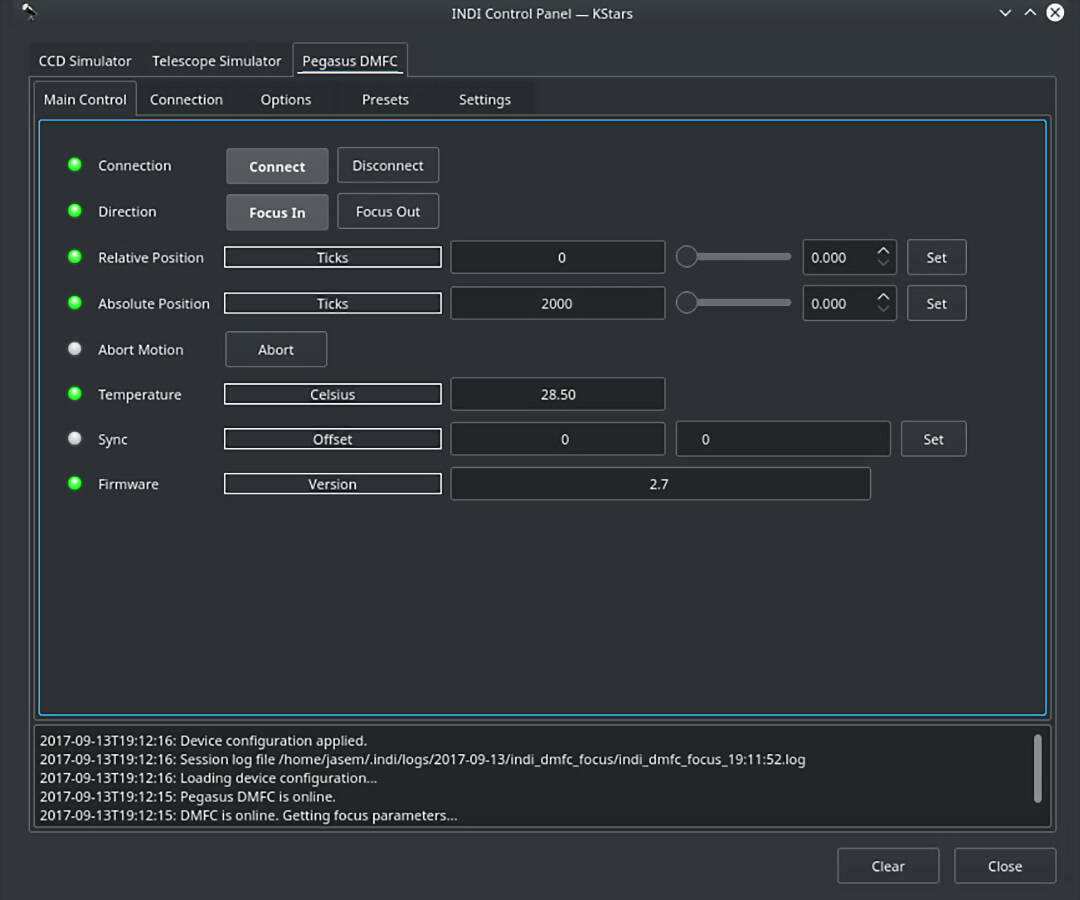Click the second Sync offset input field
Viewport: 1080px width, 900px height.
click(782, 439)
